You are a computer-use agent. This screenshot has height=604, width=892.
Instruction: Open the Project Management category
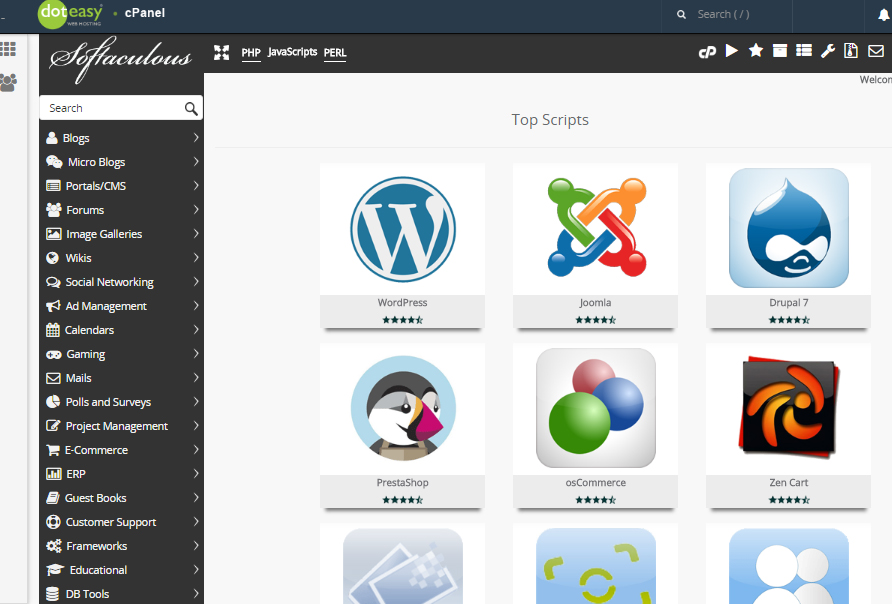tap(122, 426)
